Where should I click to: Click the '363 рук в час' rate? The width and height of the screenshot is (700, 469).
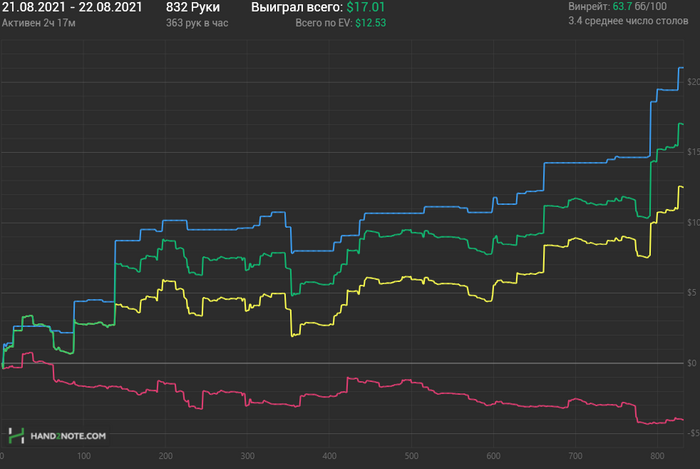(197, 23)
